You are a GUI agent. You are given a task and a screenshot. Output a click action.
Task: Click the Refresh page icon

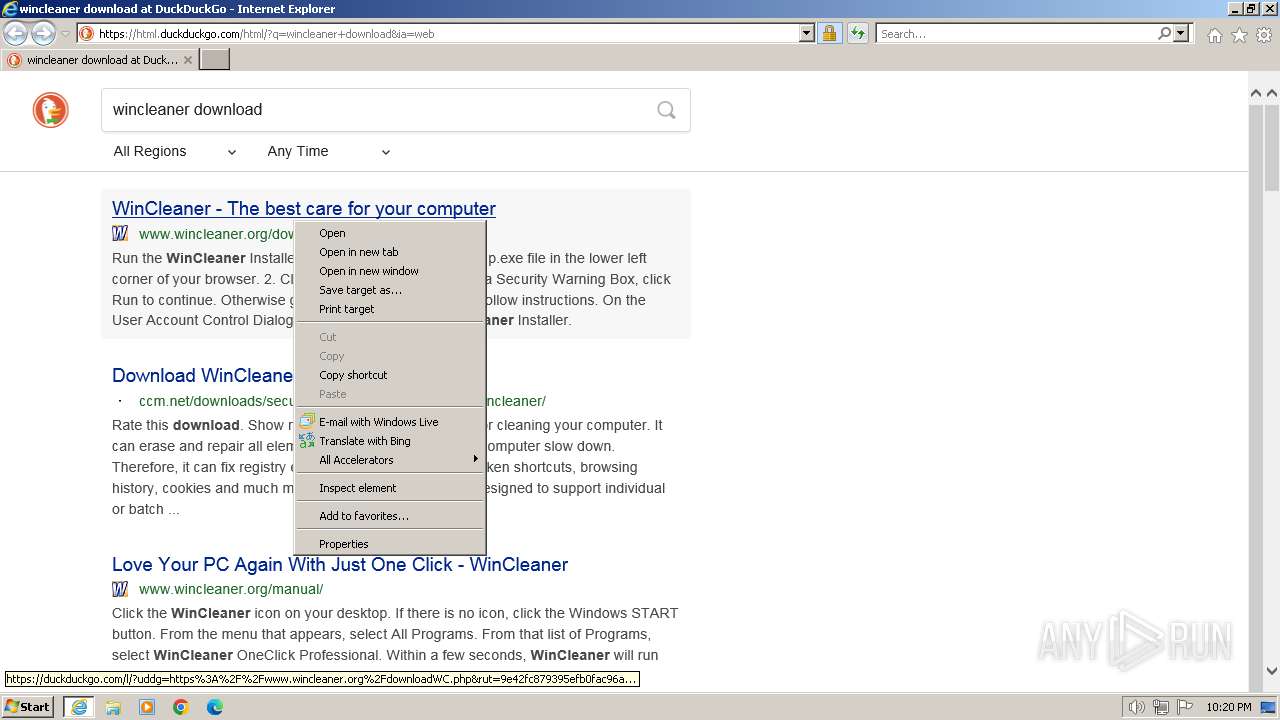[857, 33]
